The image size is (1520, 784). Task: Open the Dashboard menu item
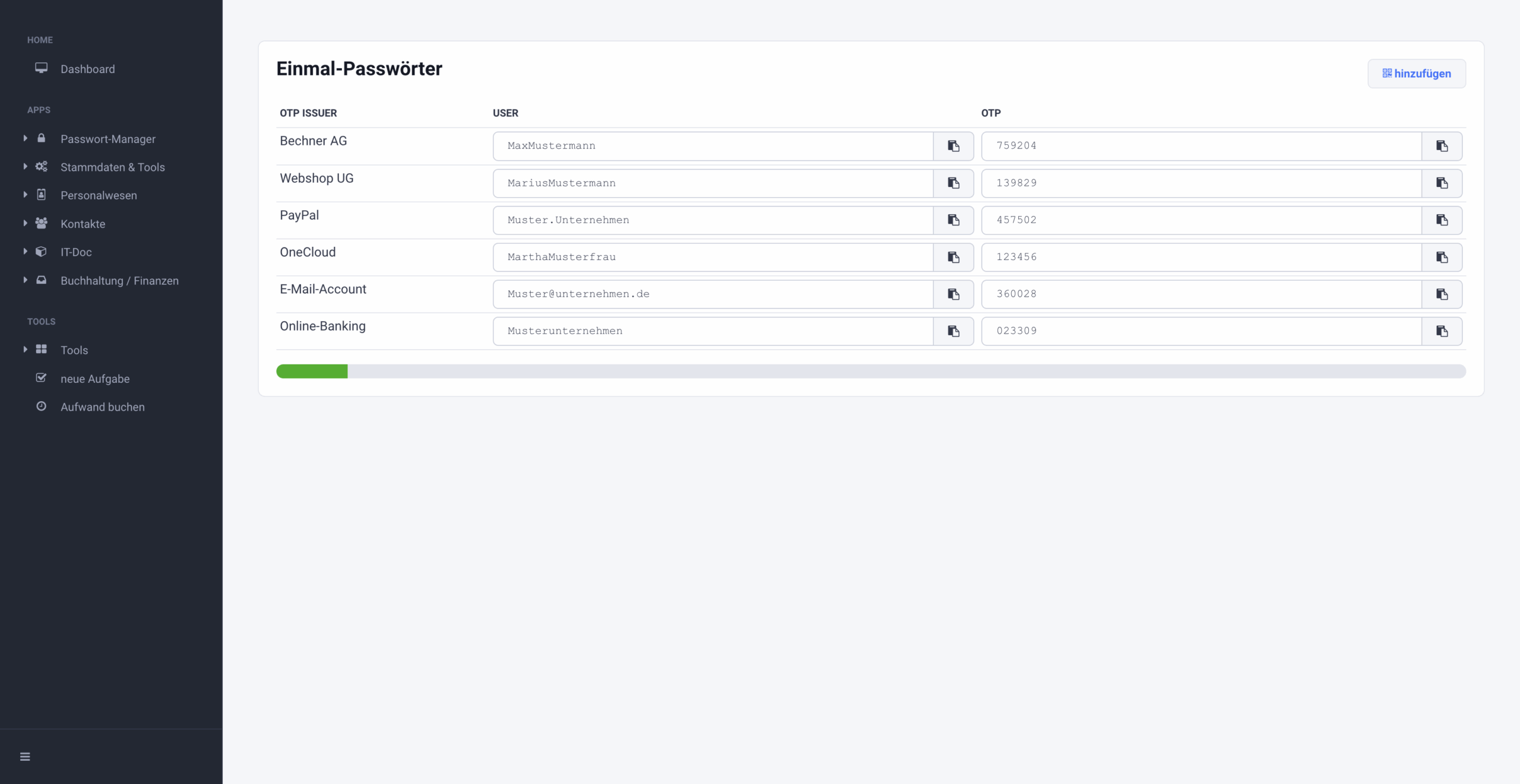tap(87, 69)
